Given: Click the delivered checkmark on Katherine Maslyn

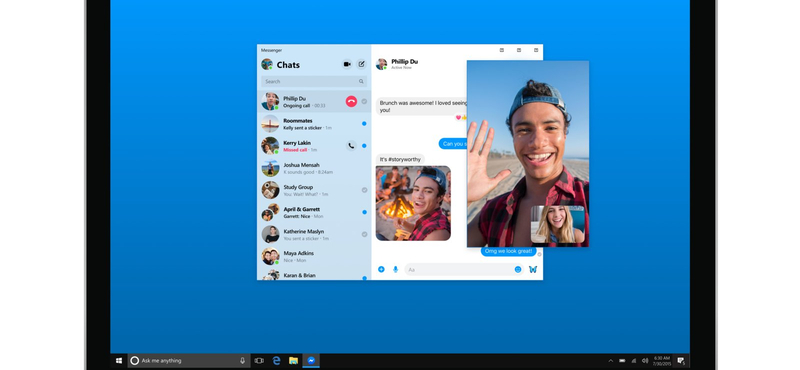Looking at the screenshot, I should point(364,234).
